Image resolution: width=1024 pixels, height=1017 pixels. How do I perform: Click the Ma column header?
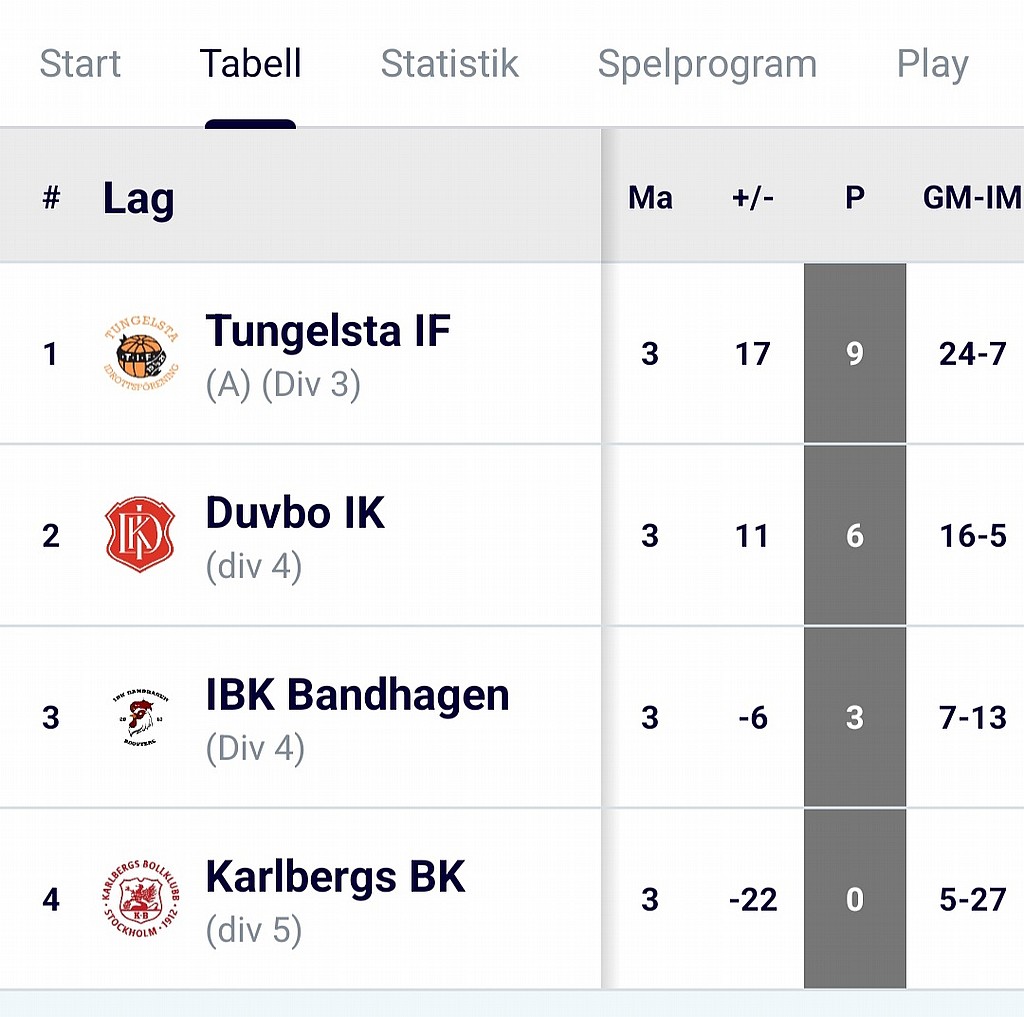pyautogui.click(x=650, y=197)
